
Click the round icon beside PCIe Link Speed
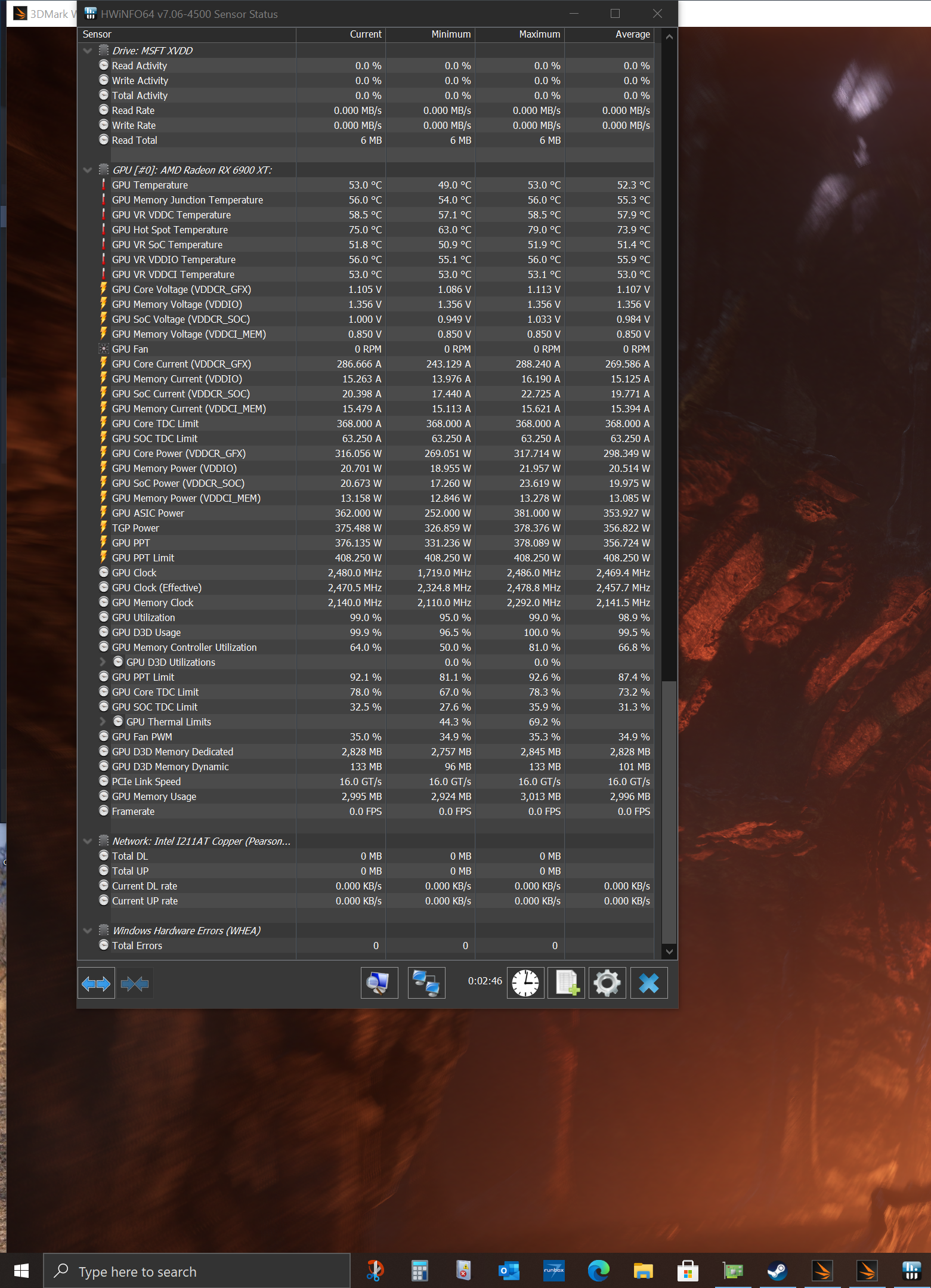(104, 782)
